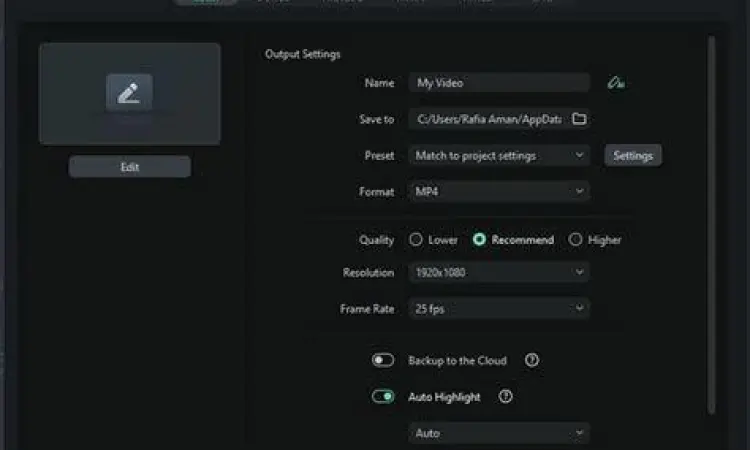750x450 pixels.
Task: Open the Auto dropdown under Auto Highlight
Action: tap(498, 433)
